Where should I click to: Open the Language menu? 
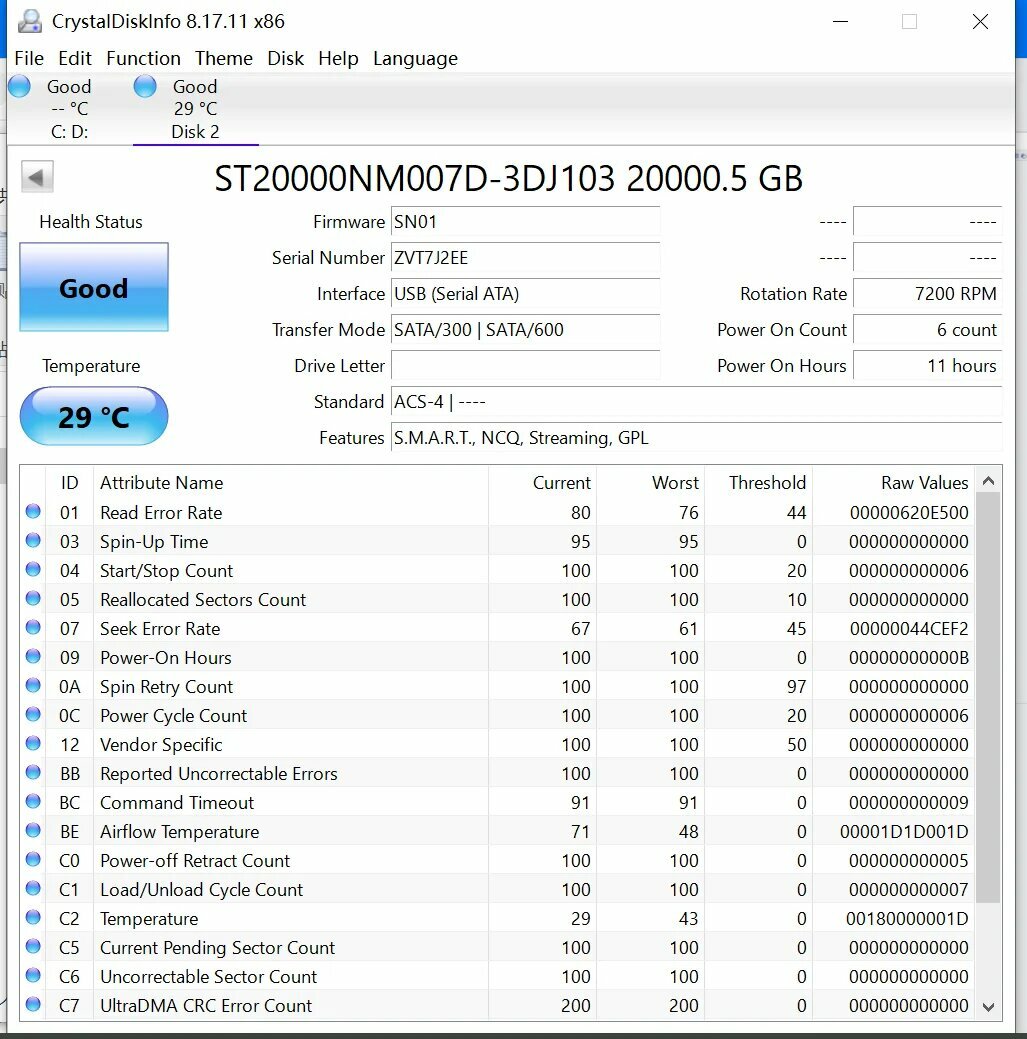tap(415, 58)
